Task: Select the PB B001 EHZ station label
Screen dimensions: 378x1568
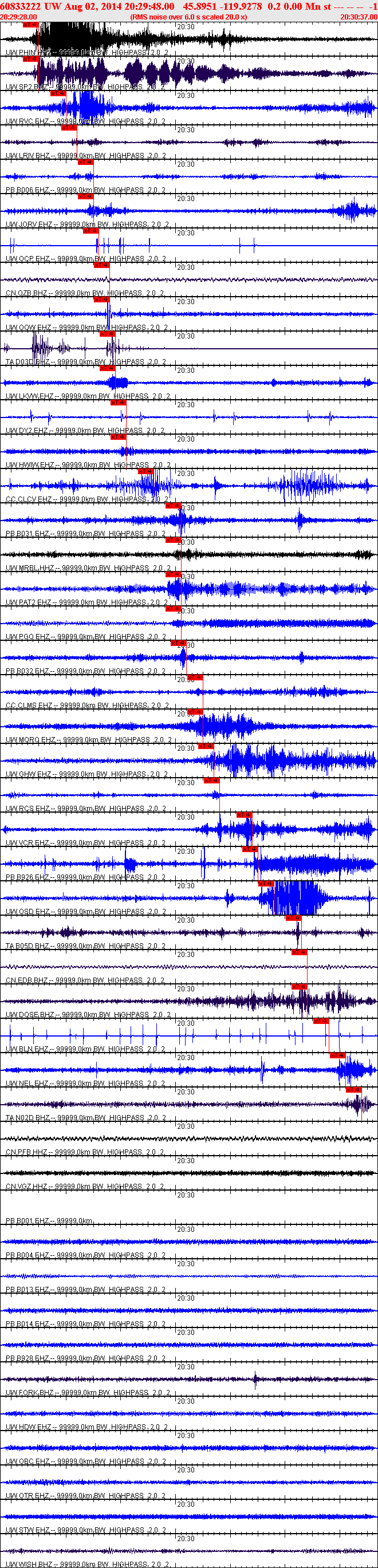Action: 28,1221
